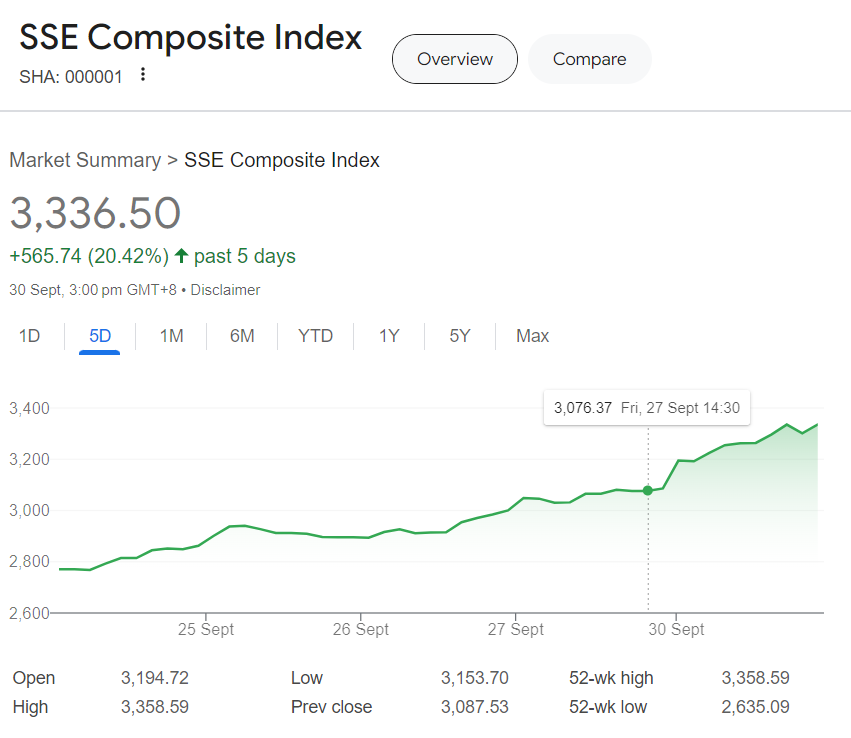Switch chart range to 1D

(x=29, y=336)
